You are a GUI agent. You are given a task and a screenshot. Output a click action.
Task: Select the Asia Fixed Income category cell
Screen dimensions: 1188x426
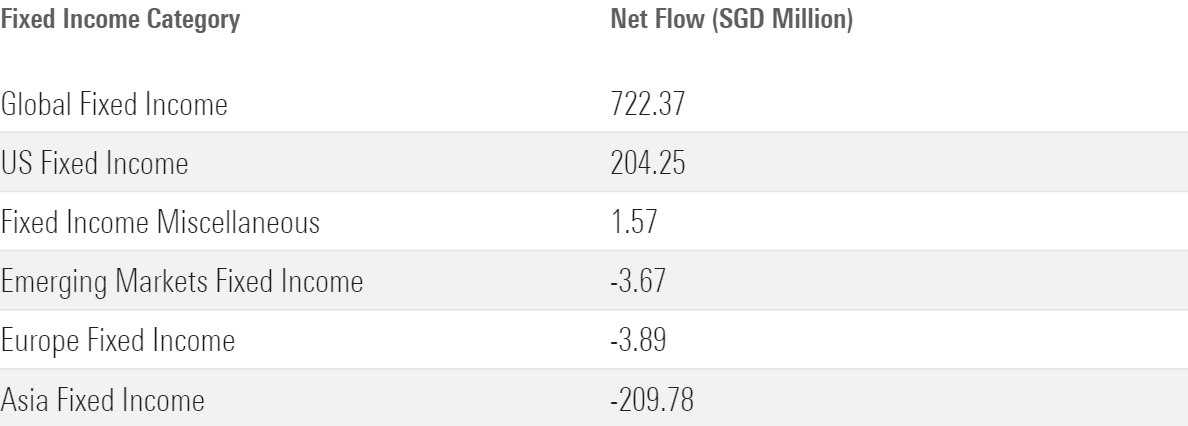(103, 402)
